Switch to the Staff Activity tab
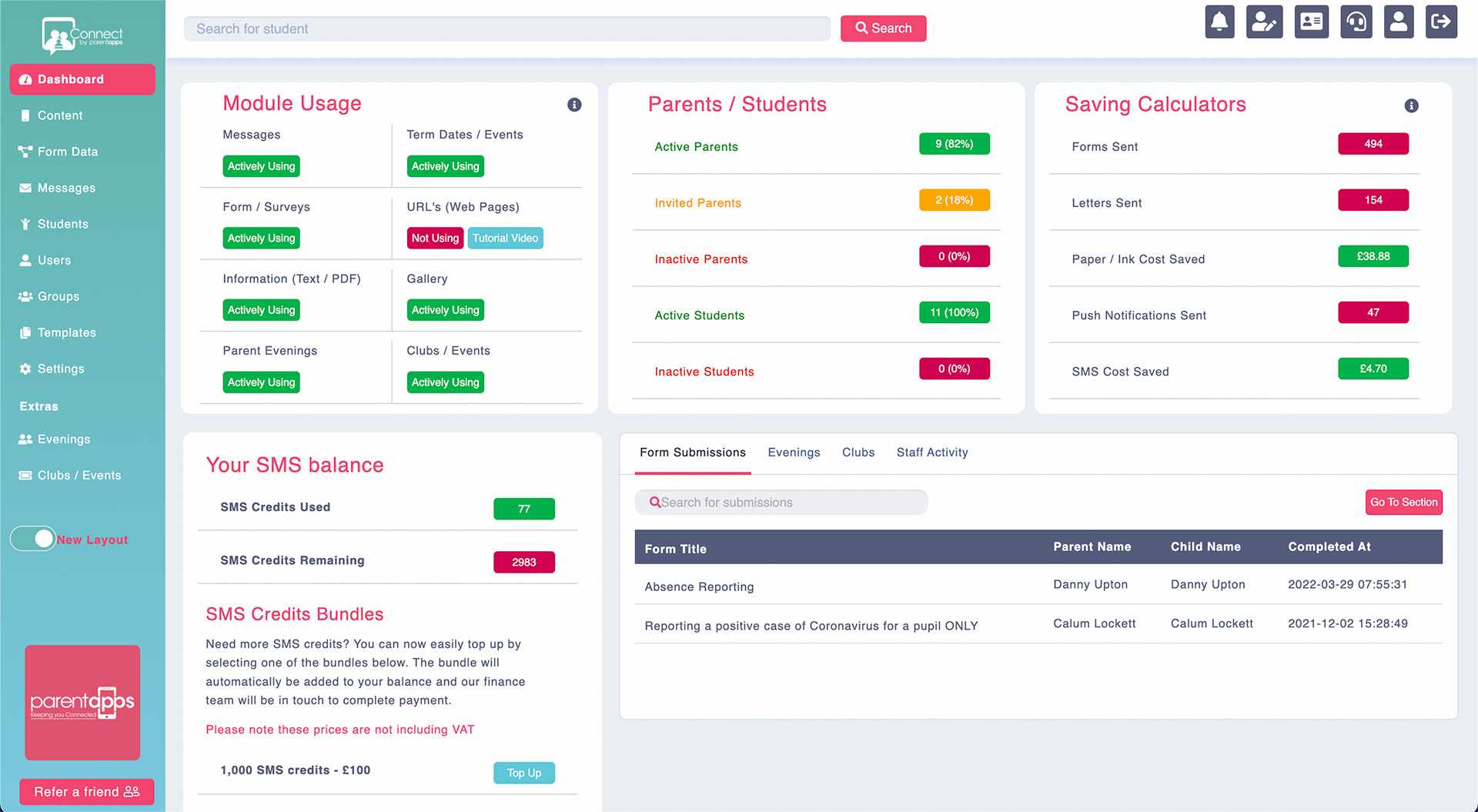Screen dimensions: 1478x812 [x=932, y=453]
